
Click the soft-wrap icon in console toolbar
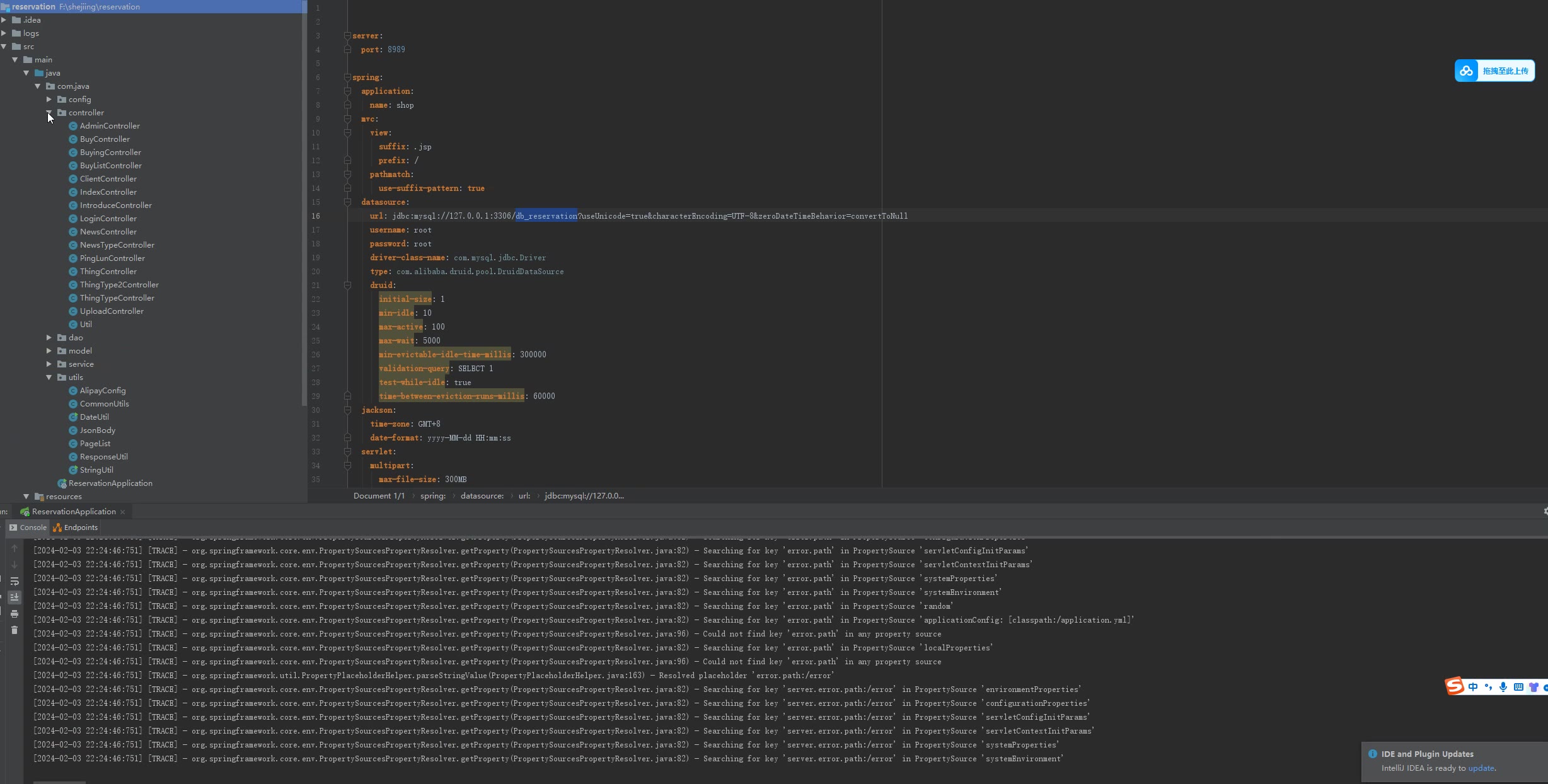(14, 581)
